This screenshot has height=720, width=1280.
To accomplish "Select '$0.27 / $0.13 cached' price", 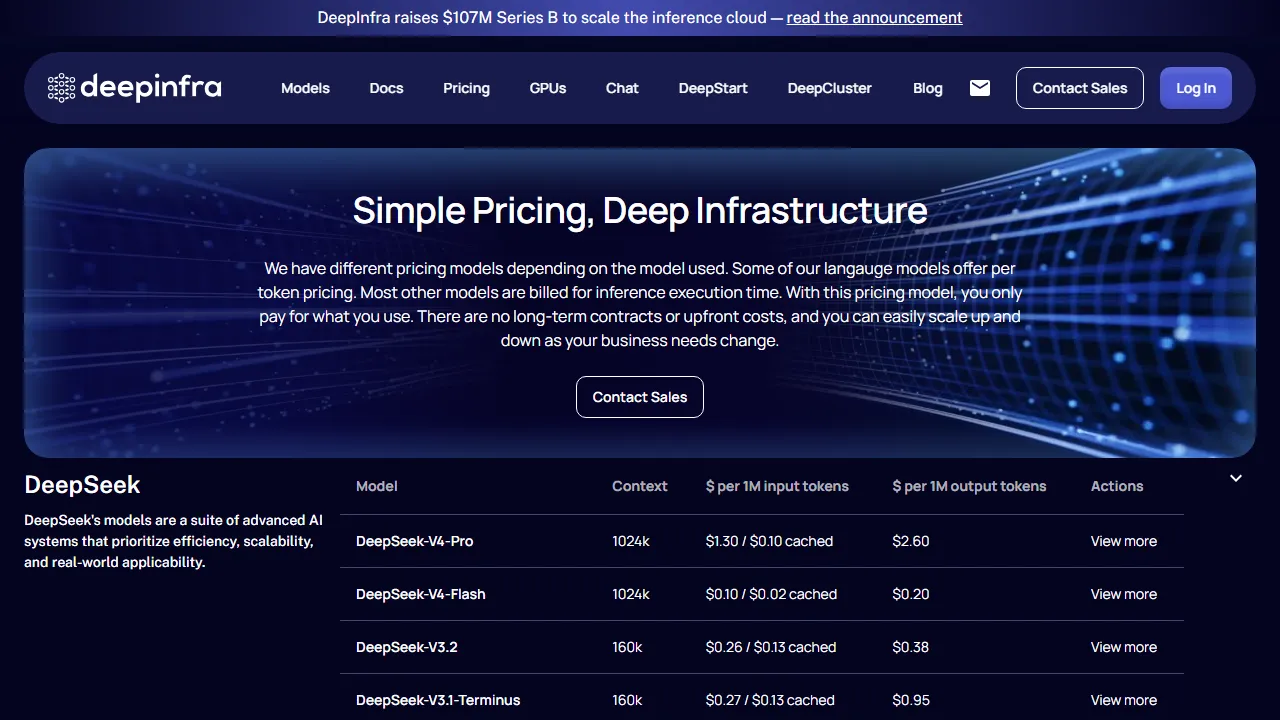I will click(770, 700).
